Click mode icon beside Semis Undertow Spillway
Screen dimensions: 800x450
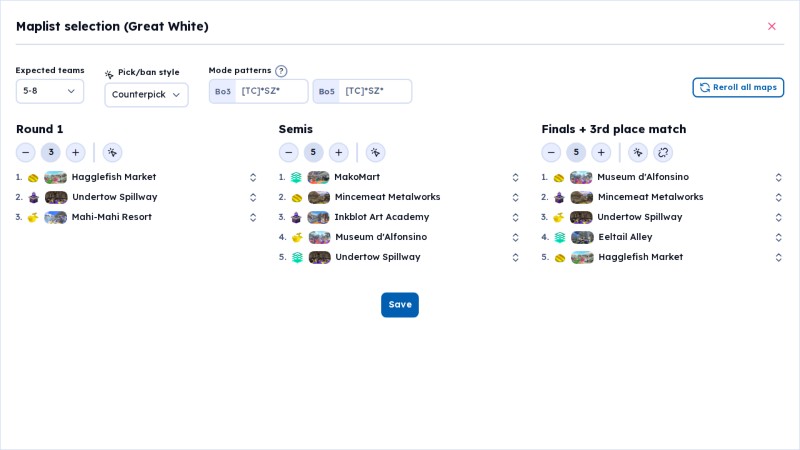click(296, 257)
